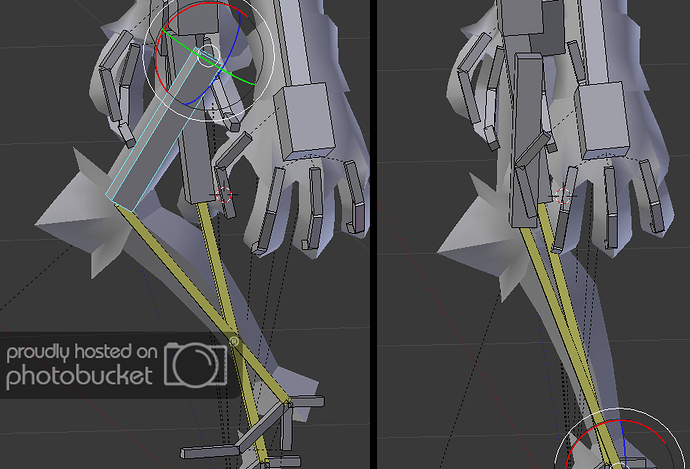The height and width of the screenshot is (469, 690).
Task: Grab the green rotation arc in left viewport
Action: pyautogui.click(x=207, y=59)
